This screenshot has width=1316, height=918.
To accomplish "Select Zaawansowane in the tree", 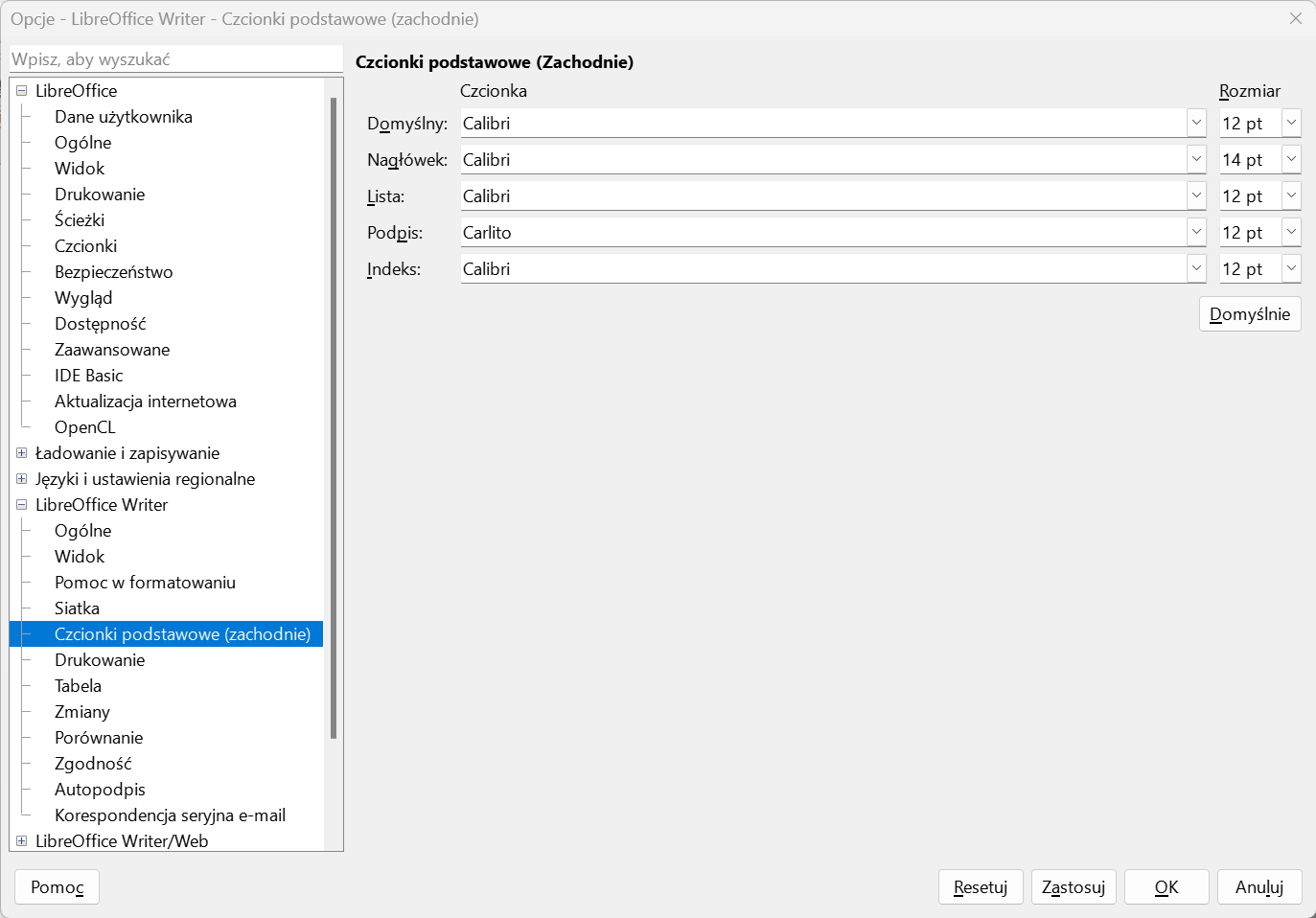I will 112,350.
